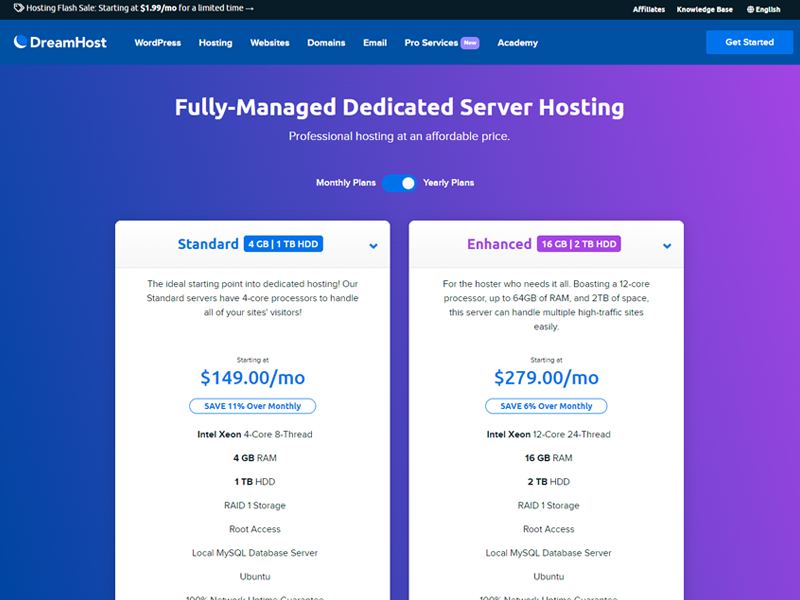The width and height of the screenshot is (800, 600).
Task: Click the 4 GB RAM feature
Action: click(255, 458)
